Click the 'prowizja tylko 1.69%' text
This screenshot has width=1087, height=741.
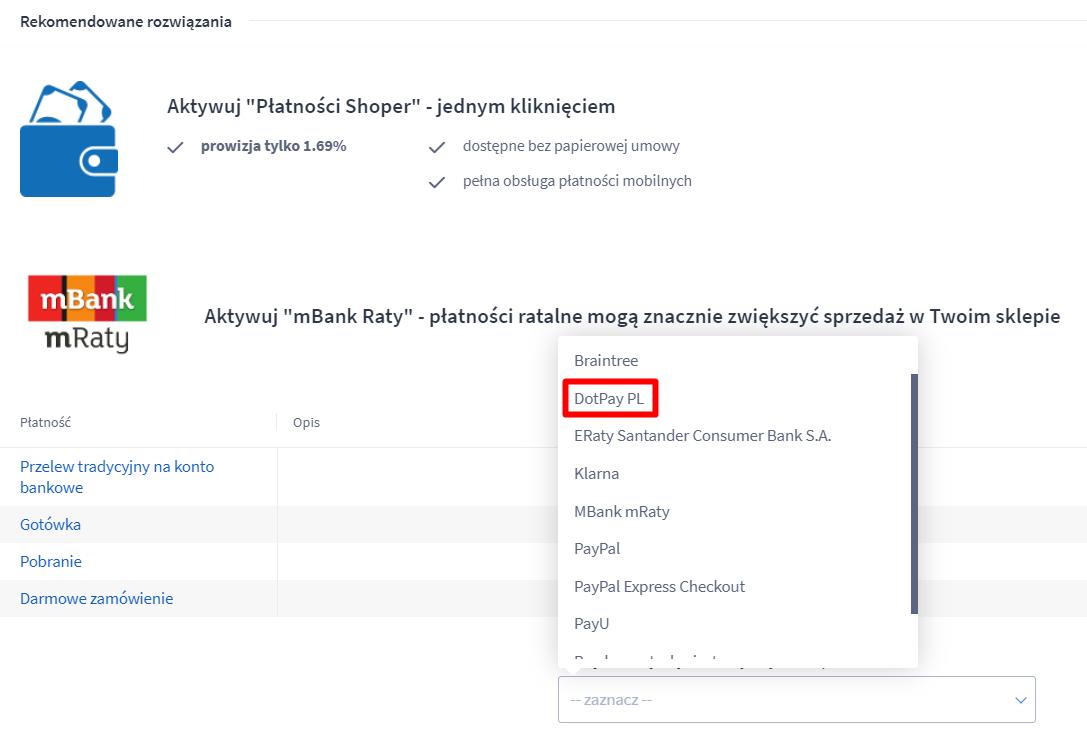click(273, 146)
